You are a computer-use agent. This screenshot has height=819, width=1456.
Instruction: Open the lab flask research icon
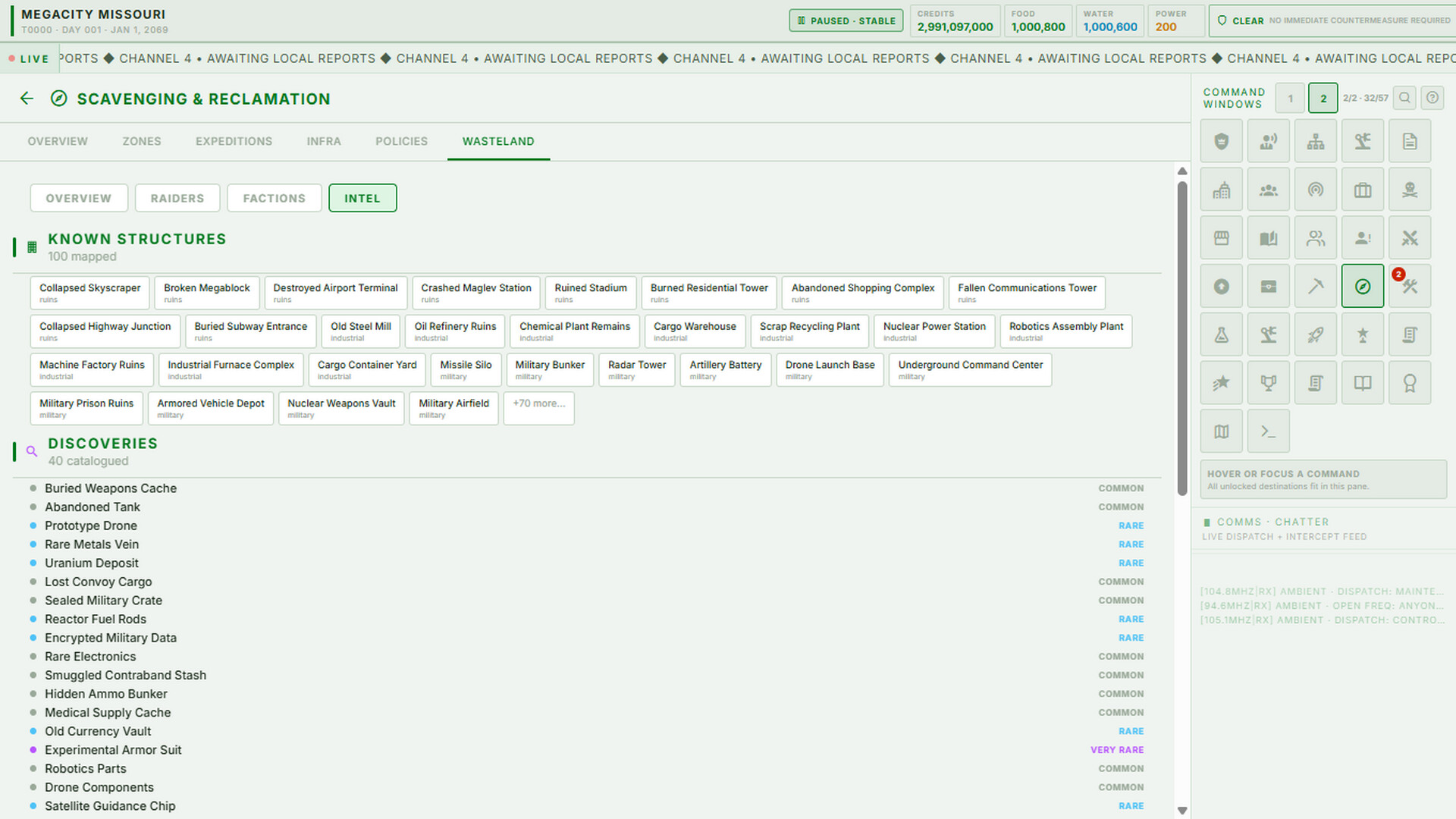(x=1221, y=334)
